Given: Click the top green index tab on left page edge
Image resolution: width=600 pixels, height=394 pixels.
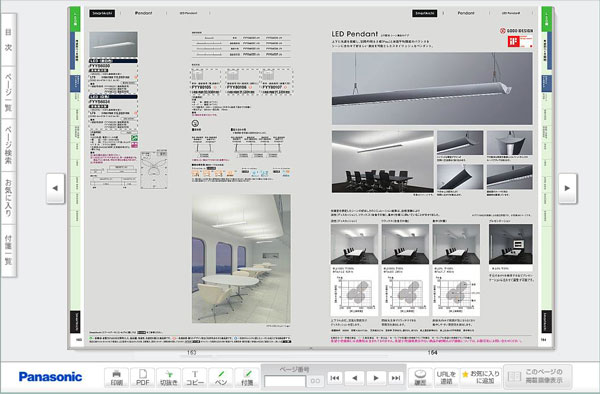Looking at the screenshot, I should (75, 19).
